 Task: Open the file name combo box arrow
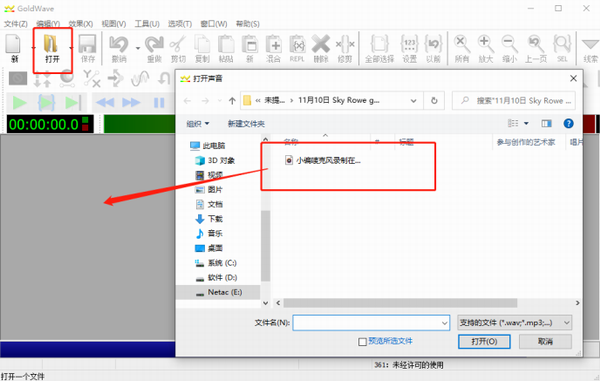[444, 323]
